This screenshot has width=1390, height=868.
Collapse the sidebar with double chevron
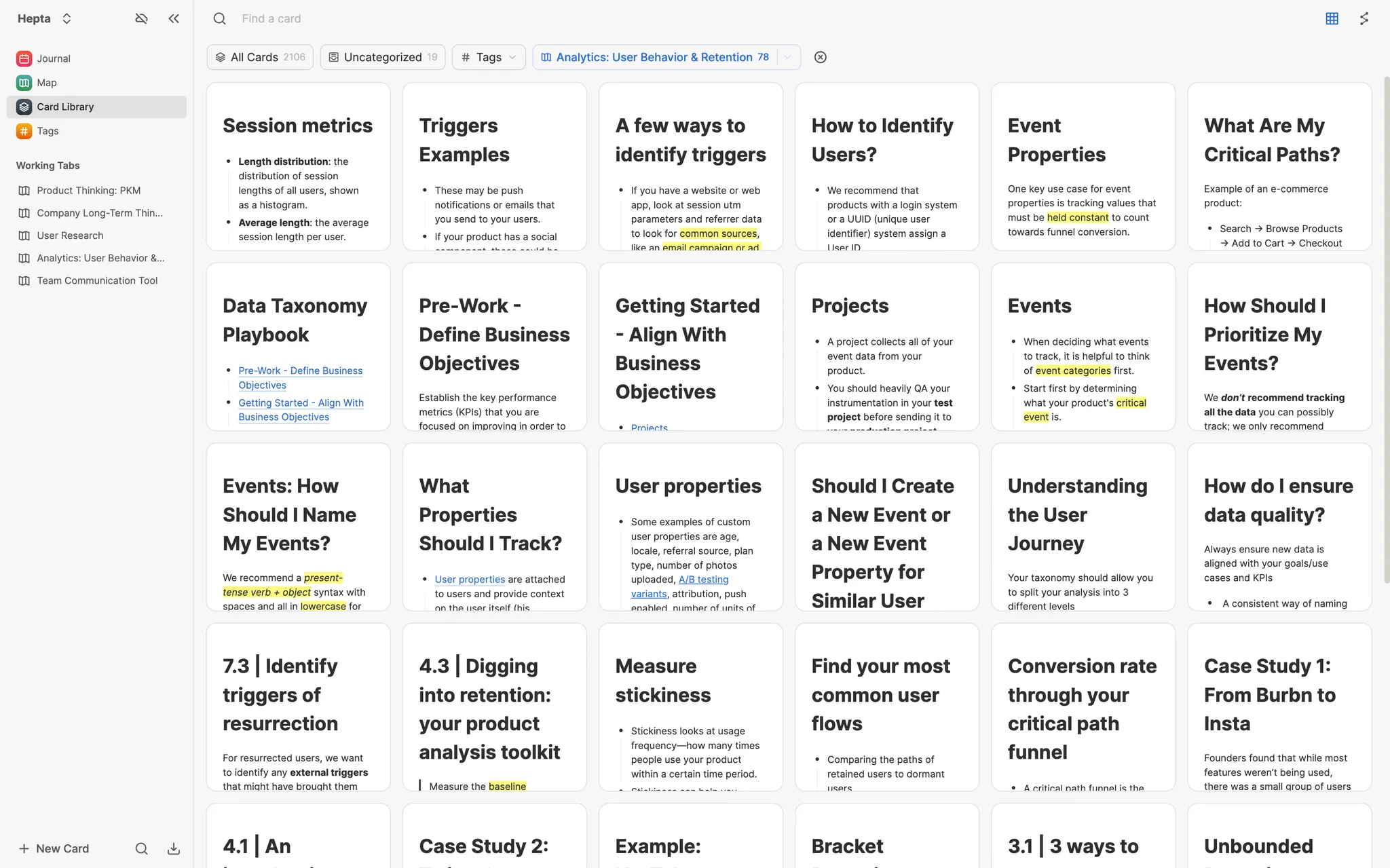(x=174, y=18)
